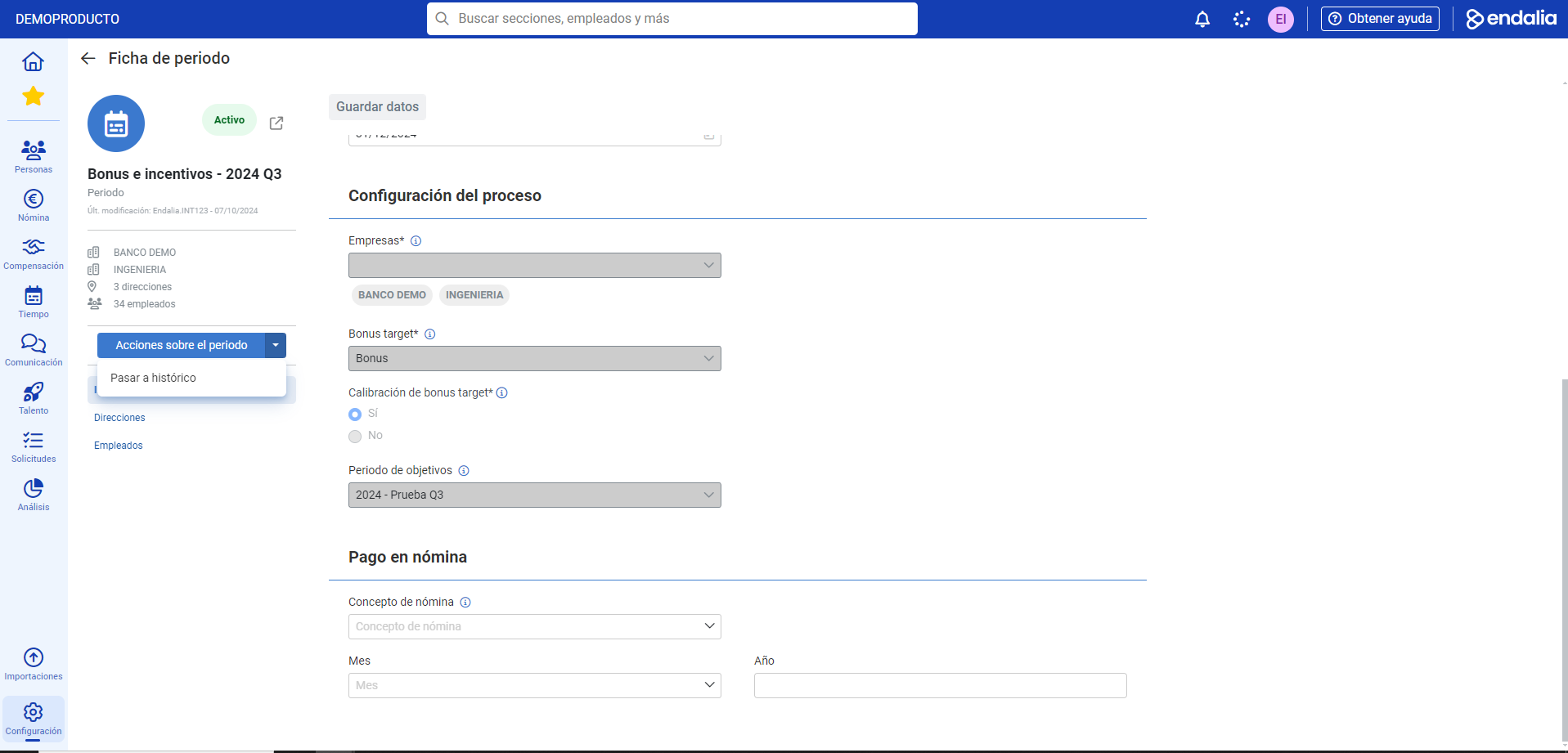Show info for Bonus target field
This screenshot has height=753, width=1568.
(x=430, y=334)
